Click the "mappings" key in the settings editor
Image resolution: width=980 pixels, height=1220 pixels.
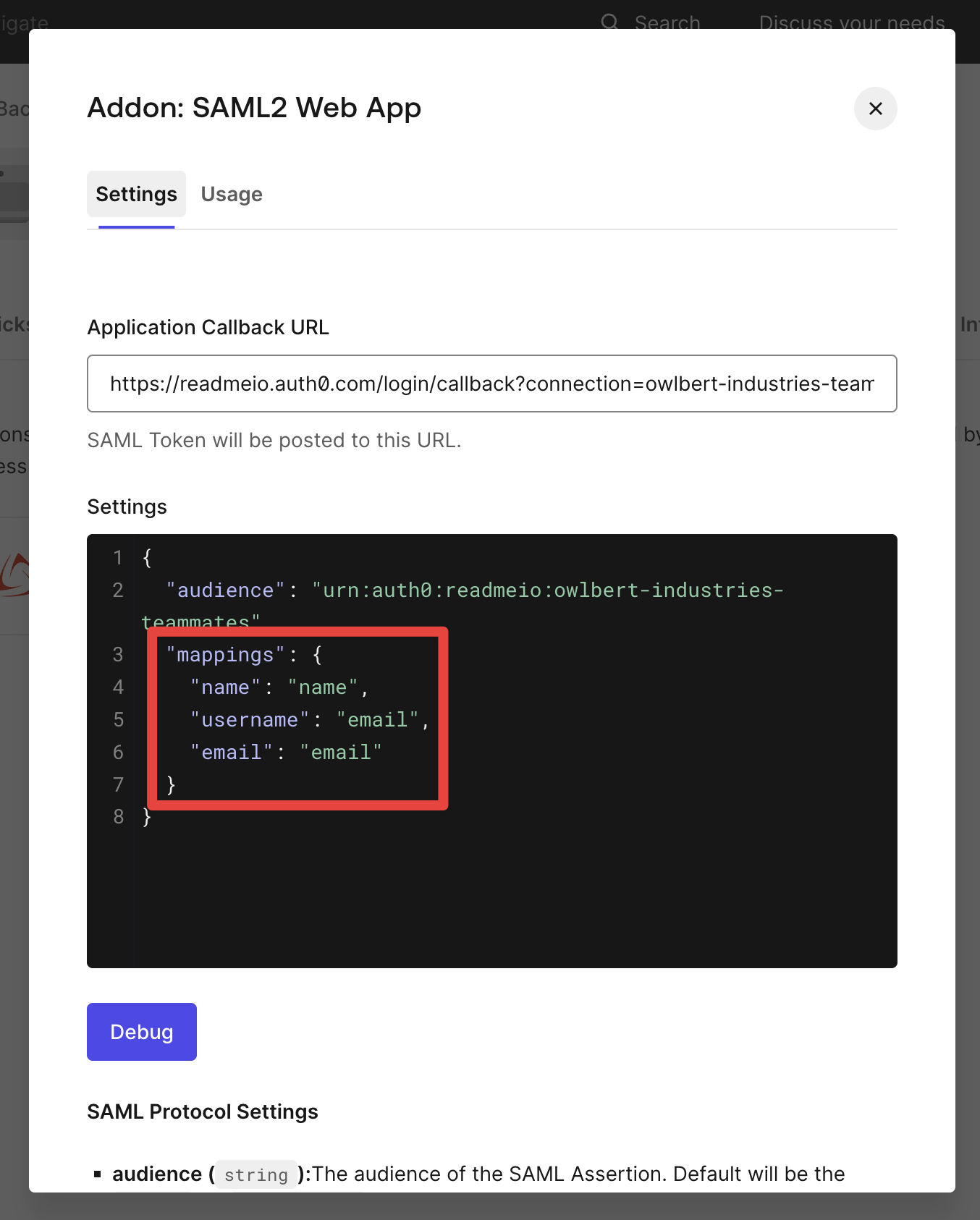[225, 655]
